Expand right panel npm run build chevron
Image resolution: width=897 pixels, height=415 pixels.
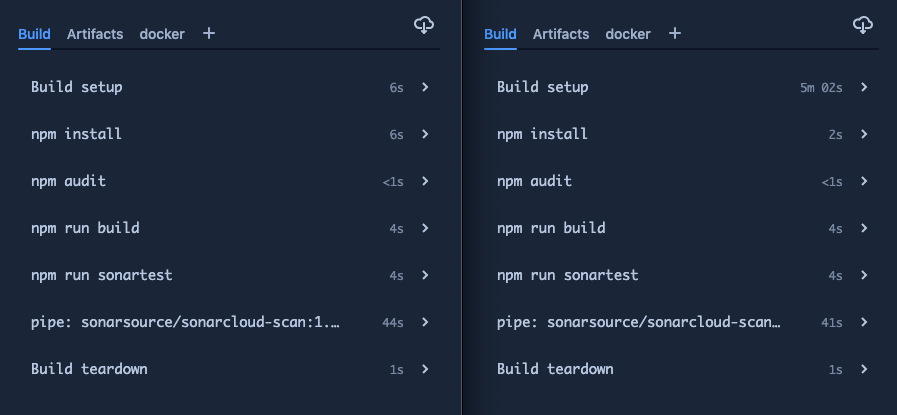pos(864,228)
